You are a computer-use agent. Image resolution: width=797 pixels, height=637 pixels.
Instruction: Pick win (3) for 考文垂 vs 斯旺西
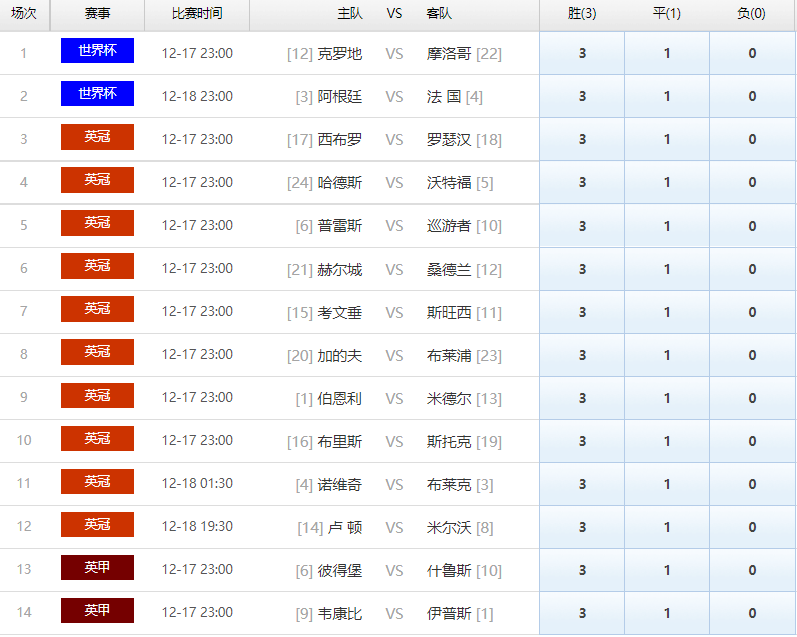(582, 312)
